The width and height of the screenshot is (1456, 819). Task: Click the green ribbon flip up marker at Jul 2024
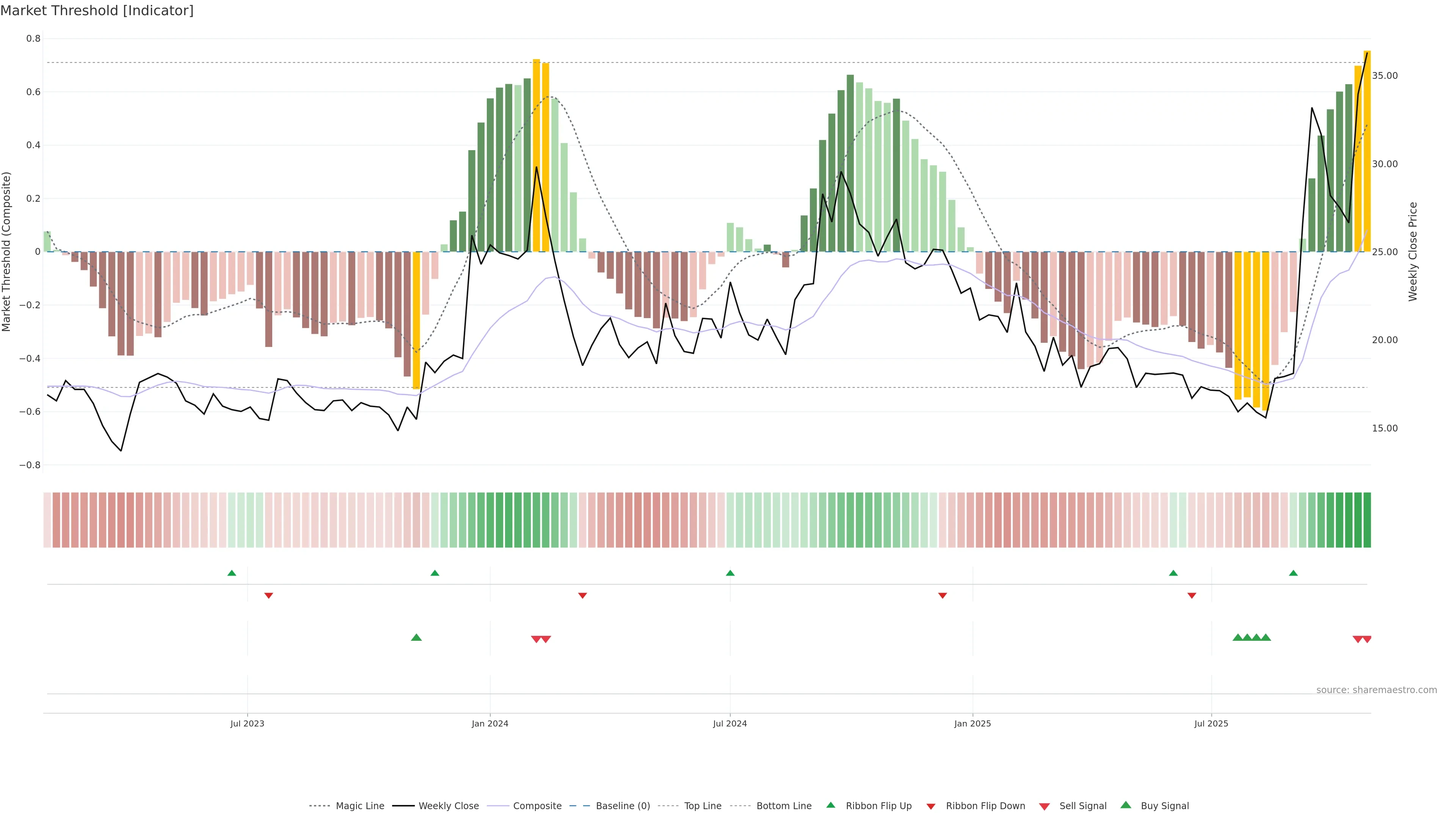(730, 573)
